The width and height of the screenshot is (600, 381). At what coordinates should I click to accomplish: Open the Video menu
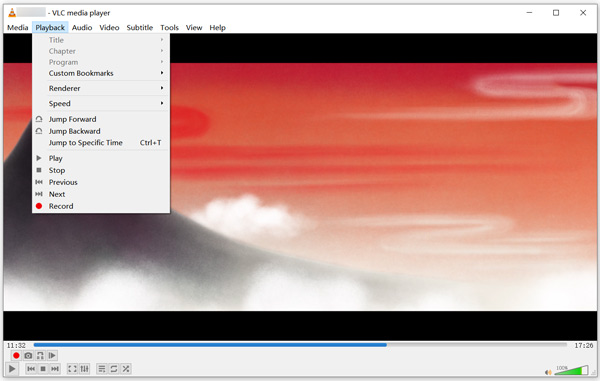tap(109, 28)
